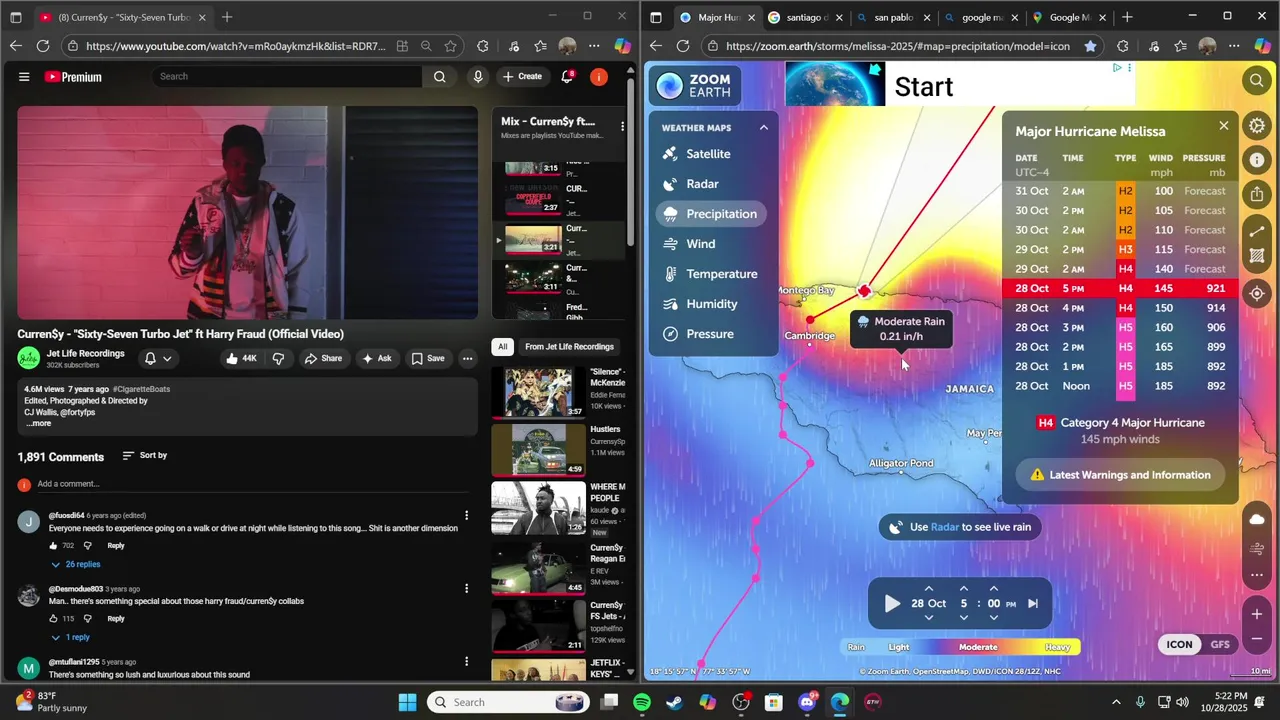Screen dimensions: 1280x720
Task: Click favorite star in Zoom Earth address bar
Action: (1090, 46)
